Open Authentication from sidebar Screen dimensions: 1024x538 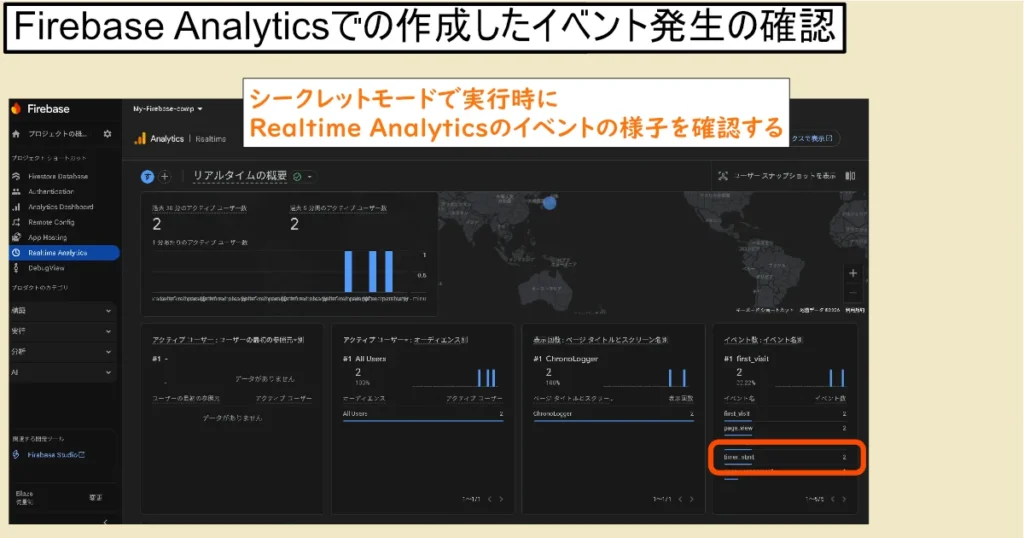tap(51, 191)
